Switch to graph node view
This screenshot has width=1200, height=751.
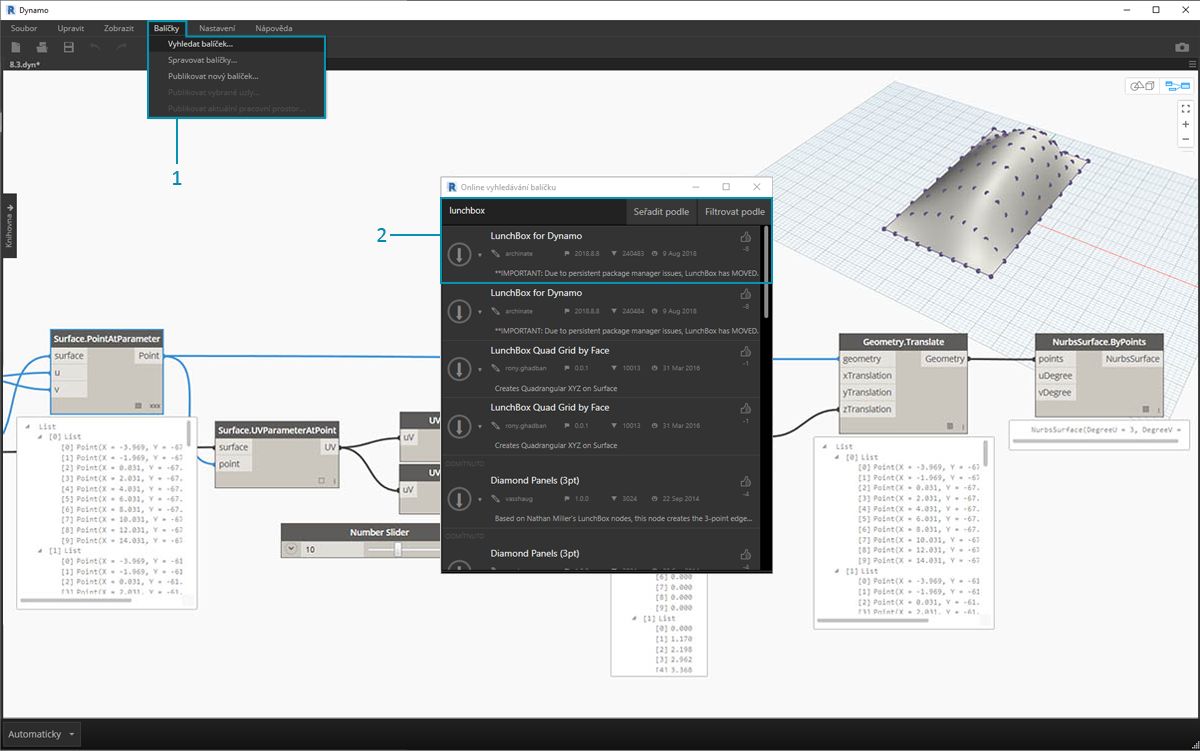tap(1176, 86)
